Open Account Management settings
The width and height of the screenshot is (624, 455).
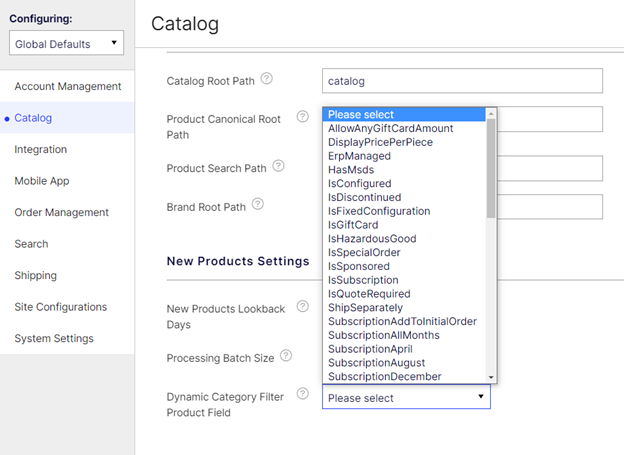[67, 86]
